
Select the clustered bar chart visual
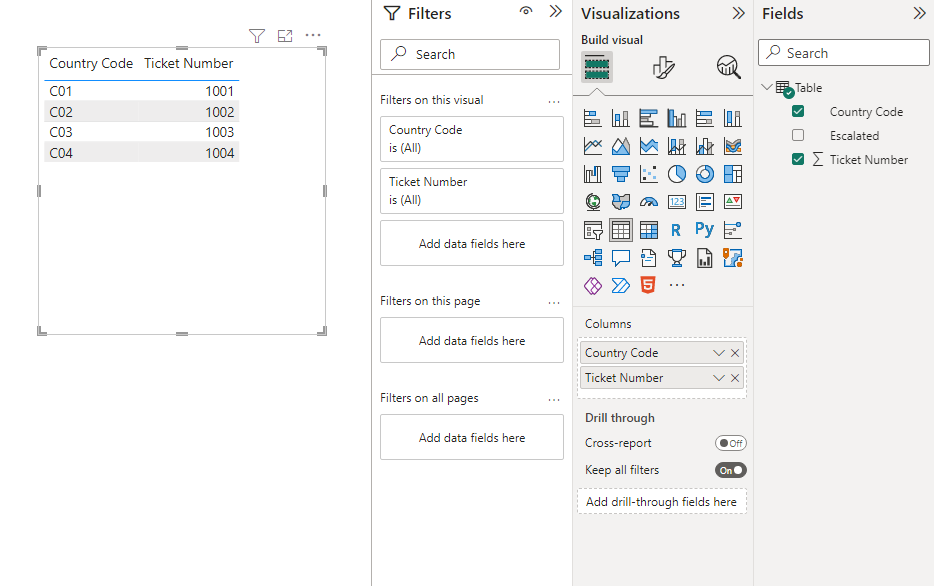(649, 119)
